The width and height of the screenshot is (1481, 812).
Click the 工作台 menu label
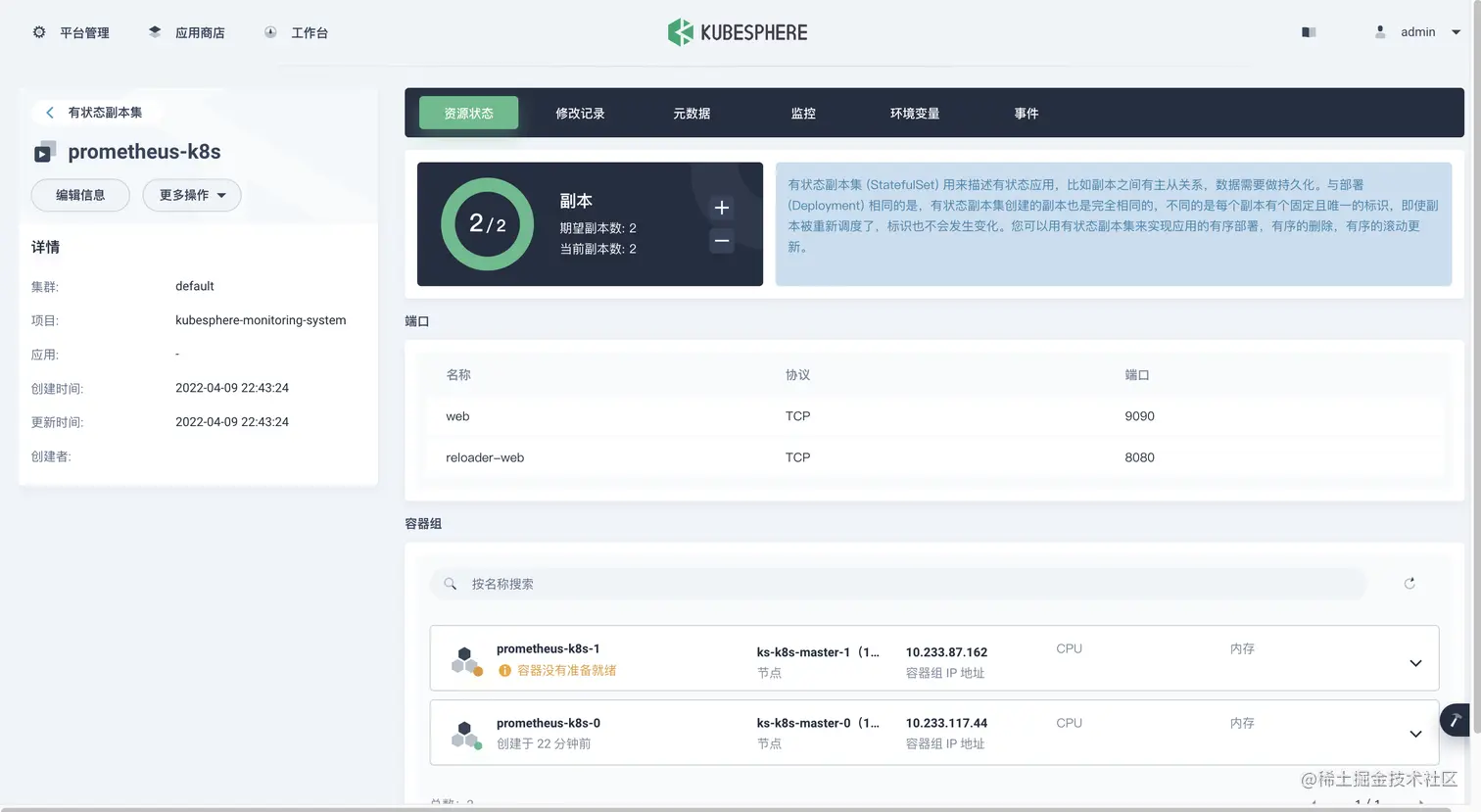pyautogui.click(x=310, y=32)
